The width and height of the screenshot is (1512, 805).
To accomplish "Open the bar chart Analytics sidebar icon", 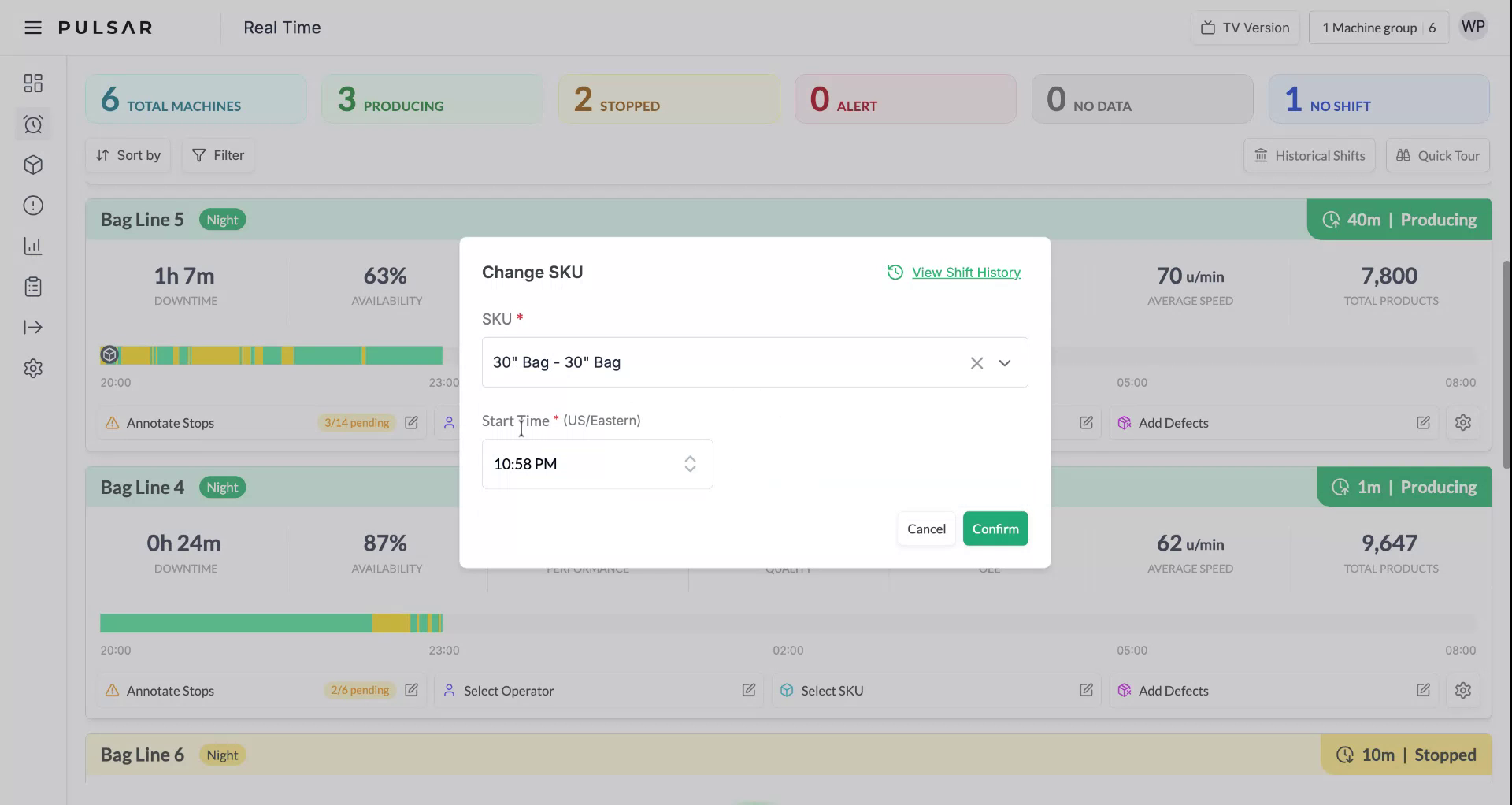I will pyautogui.click(x=33, y=246).
